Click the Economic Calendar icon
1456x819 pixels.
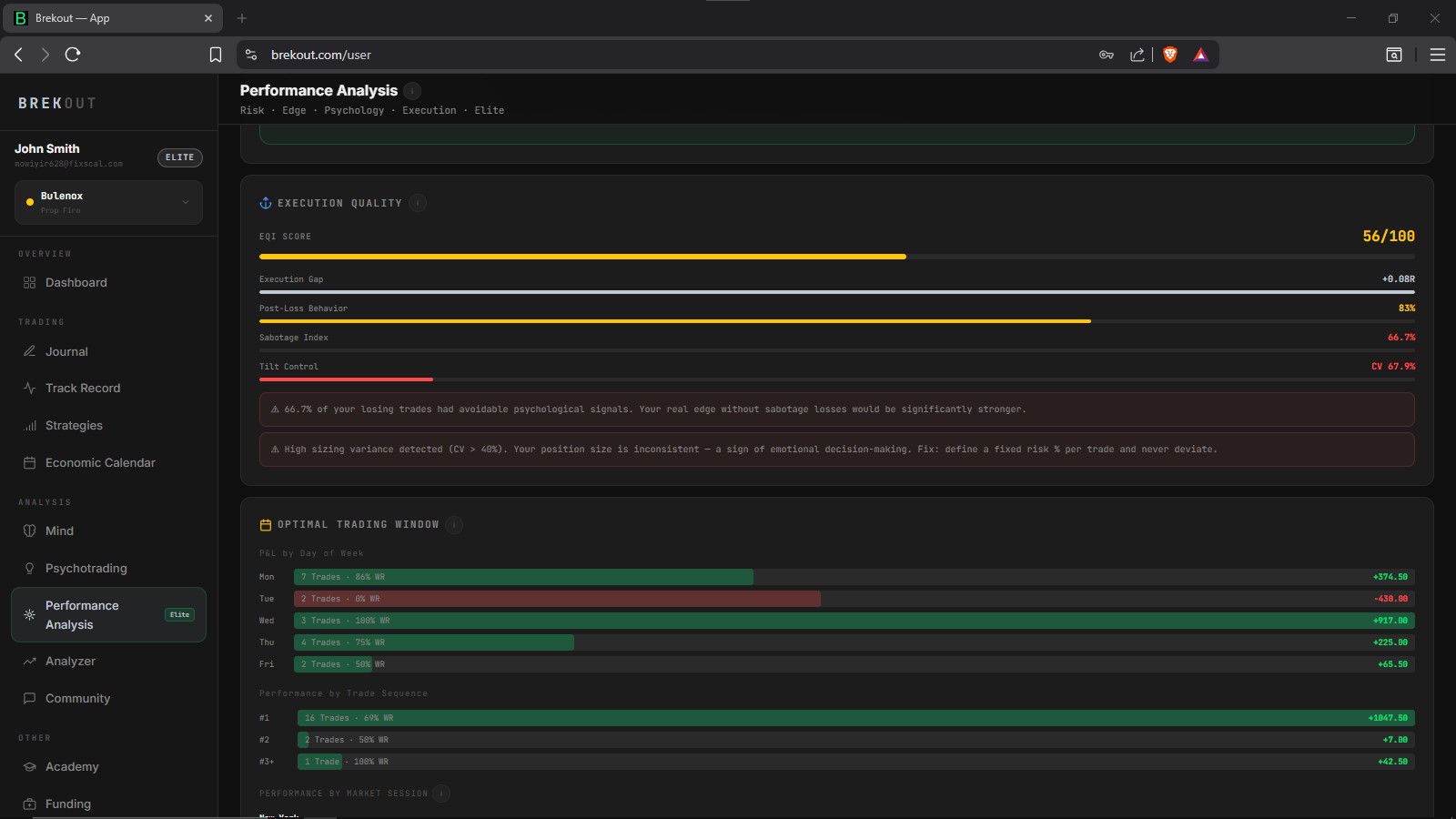click(x=29, y=463)
